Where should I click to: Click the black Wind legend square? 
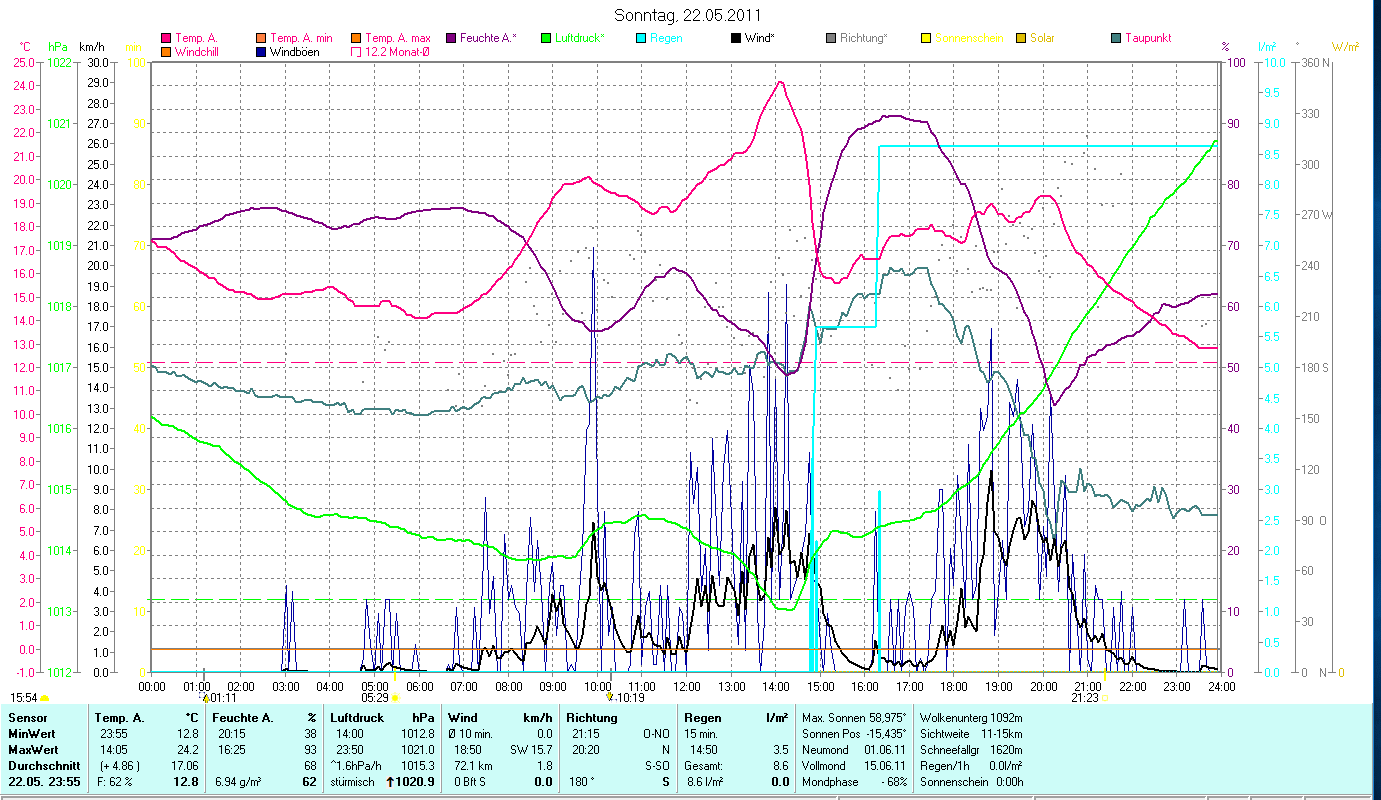(x=736, y=38)
